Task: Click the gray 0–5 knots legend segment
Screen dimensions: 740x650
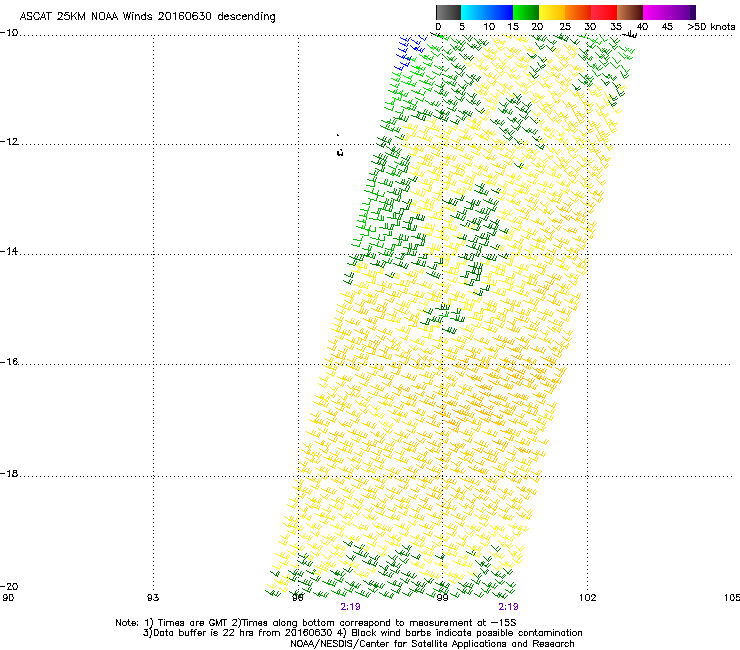Action: click(448, 12)
